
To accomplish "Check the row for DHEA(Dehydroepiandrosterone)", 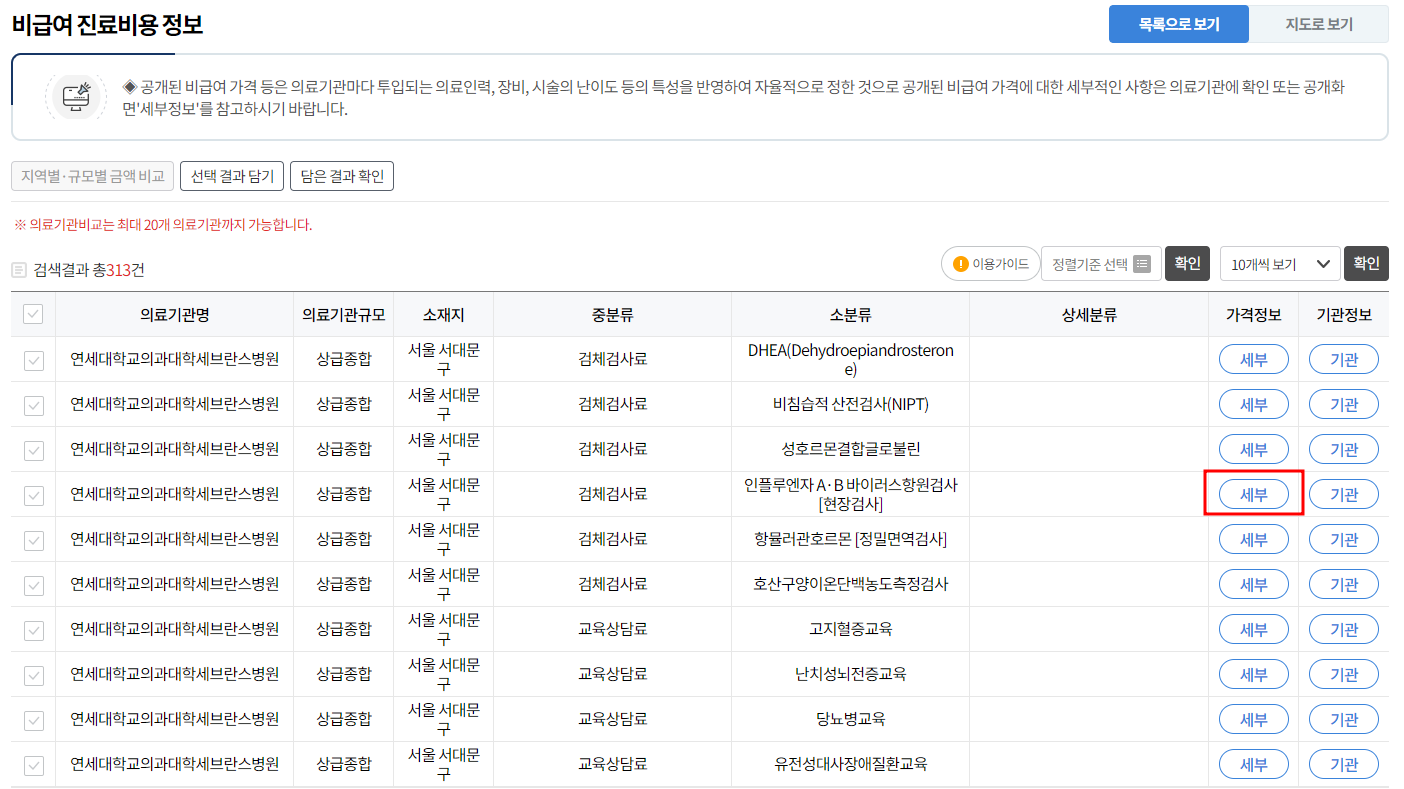I will (34, 360).
